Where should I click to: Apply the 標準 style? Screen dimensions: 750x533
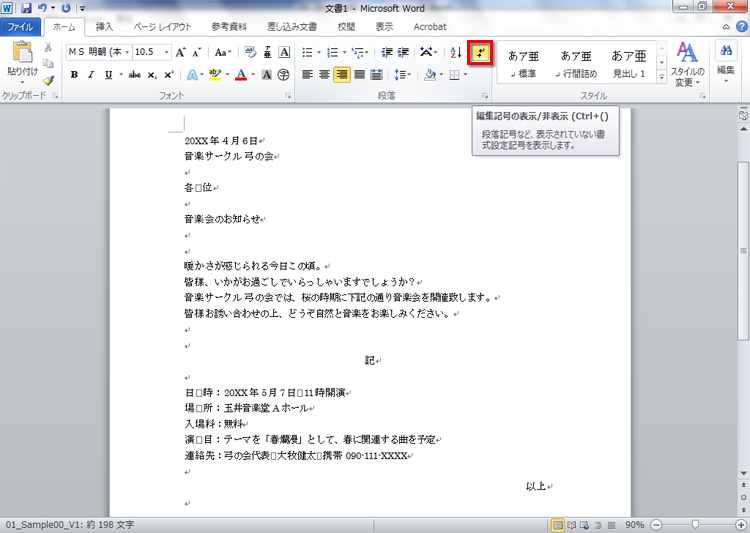(x=523, y=63)
